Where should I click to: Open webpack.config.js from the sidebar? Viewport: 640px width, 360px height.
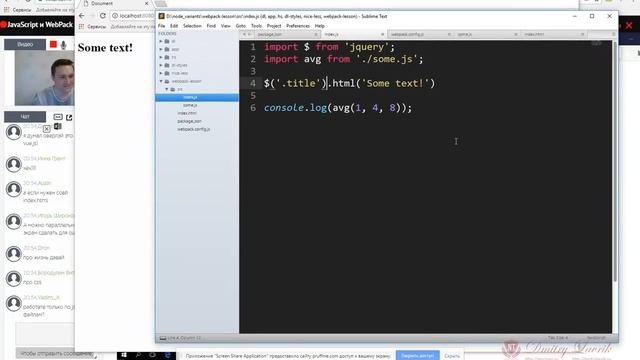[193, 129]
